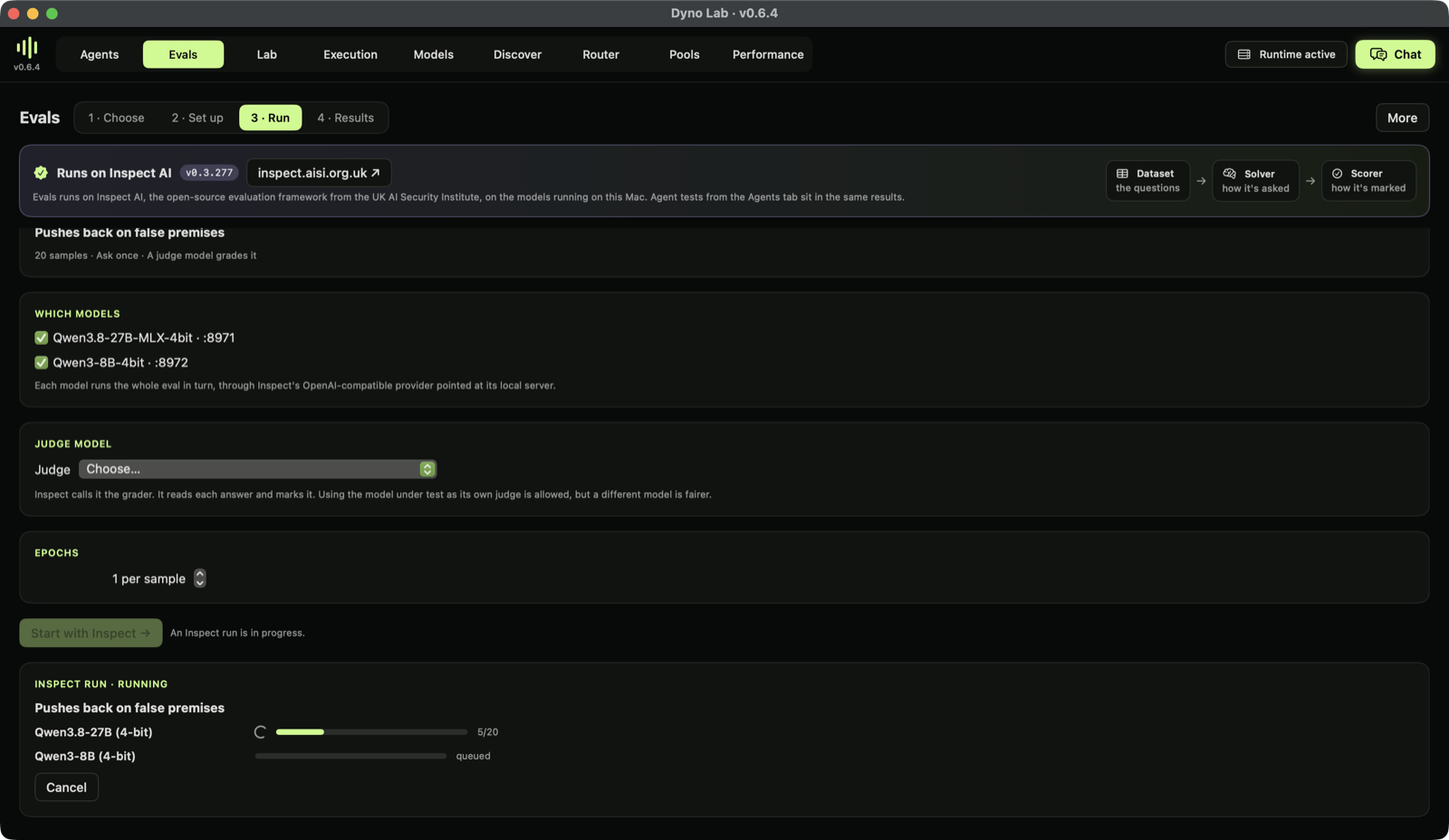1449x840 pixels.
Task: Uncheck the Qwen3-8B-4bit model checkbox
Action: point(41,362)
